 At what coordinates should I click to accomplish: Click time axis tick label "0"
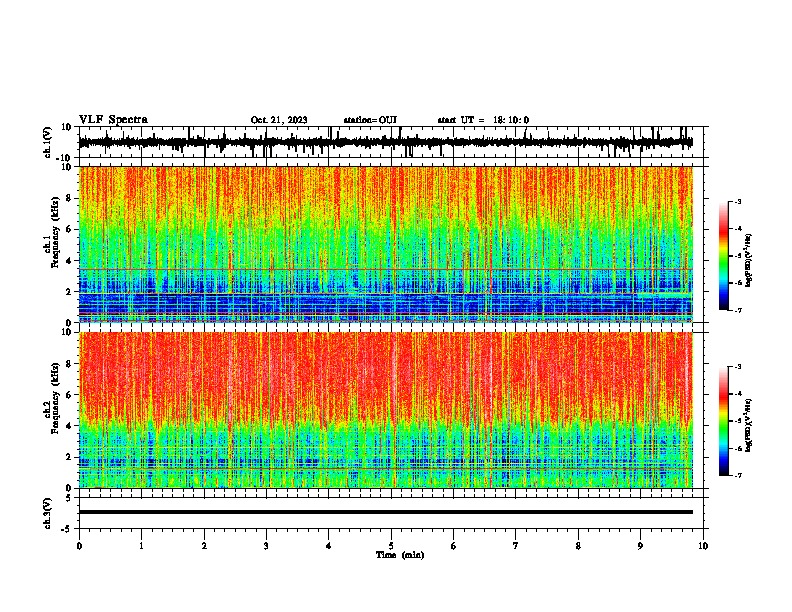79,546
